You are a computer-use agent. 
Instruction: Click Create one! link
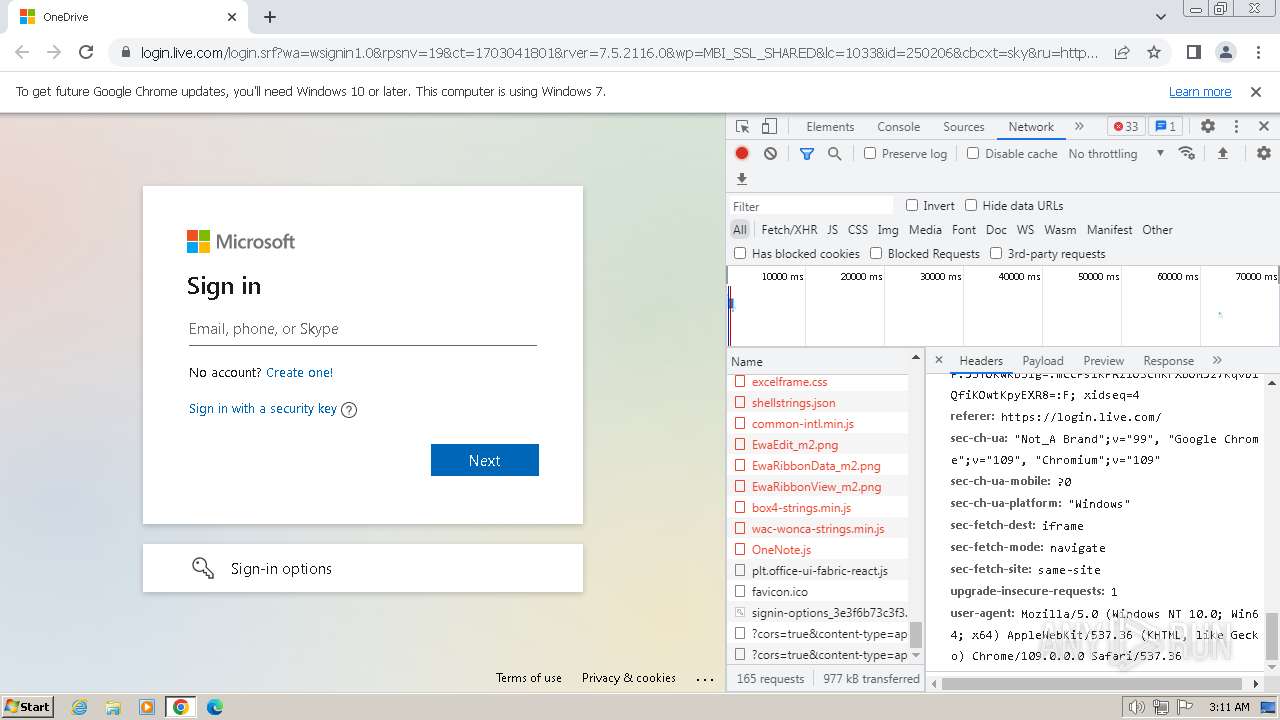299,372
